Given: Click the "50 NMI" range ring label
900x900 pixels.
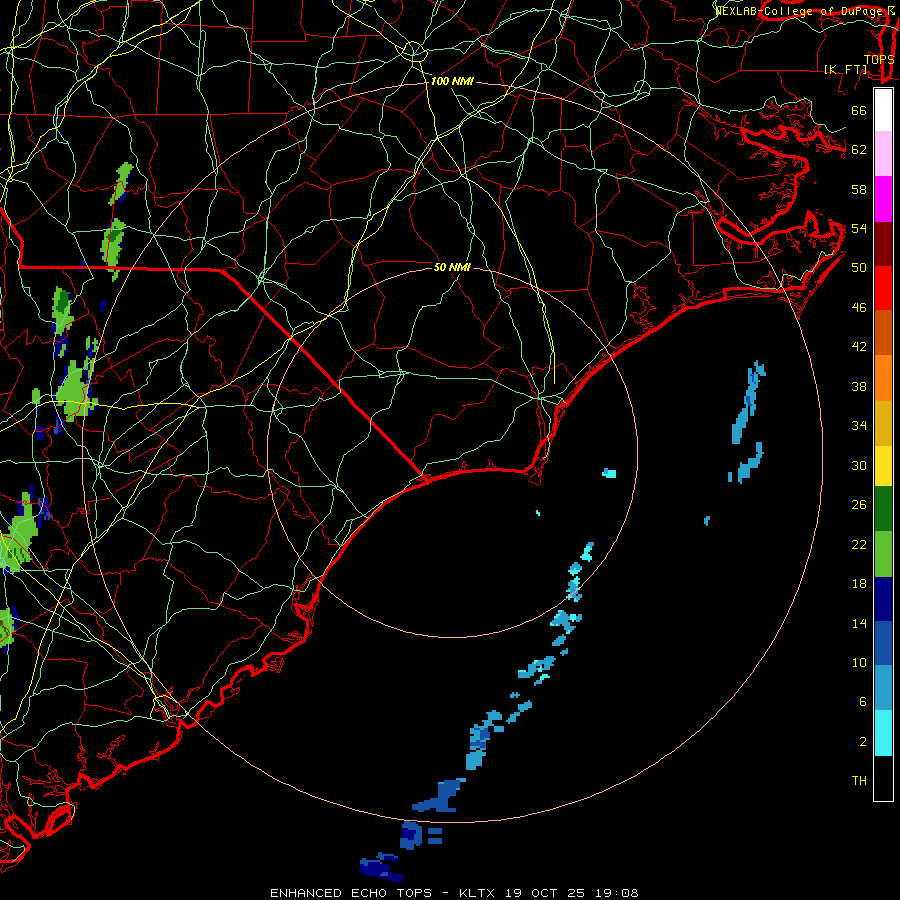Looking at the screenshot, I should [x=452, y=267].
